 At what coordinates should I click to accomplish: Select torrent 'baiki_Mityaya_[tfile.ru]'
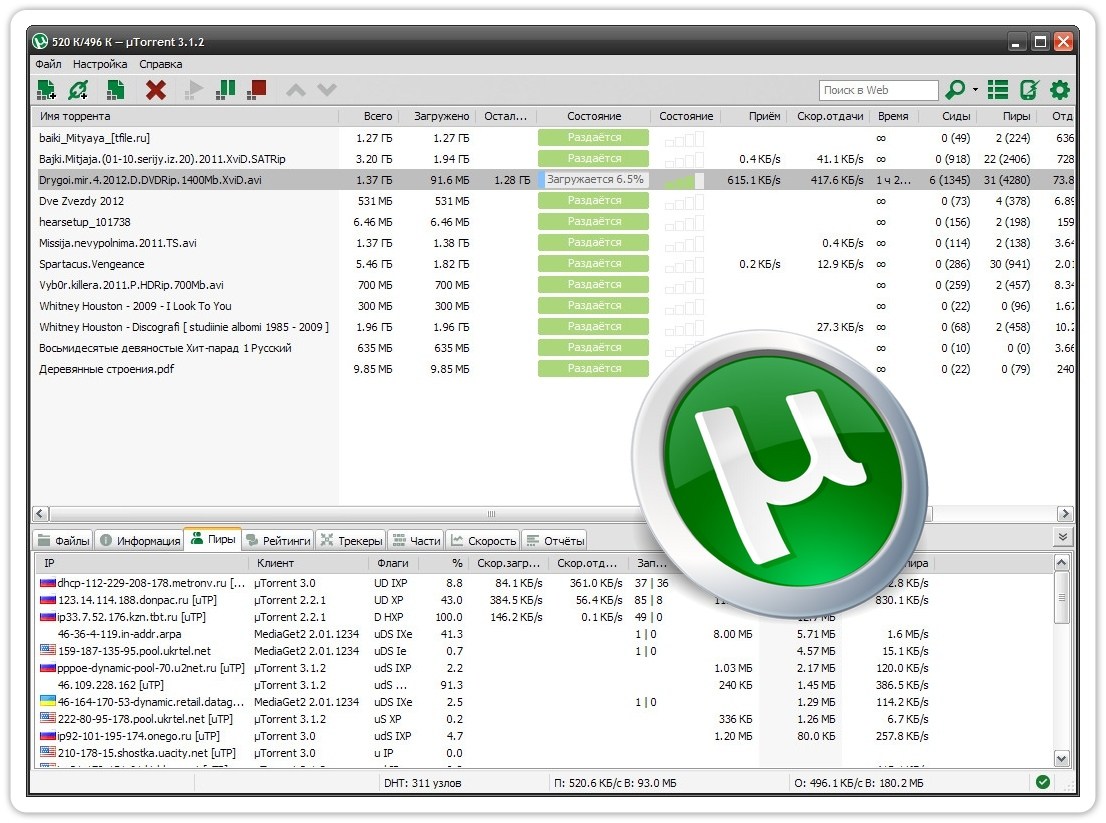pyautogui.click(x=95, y=138)
